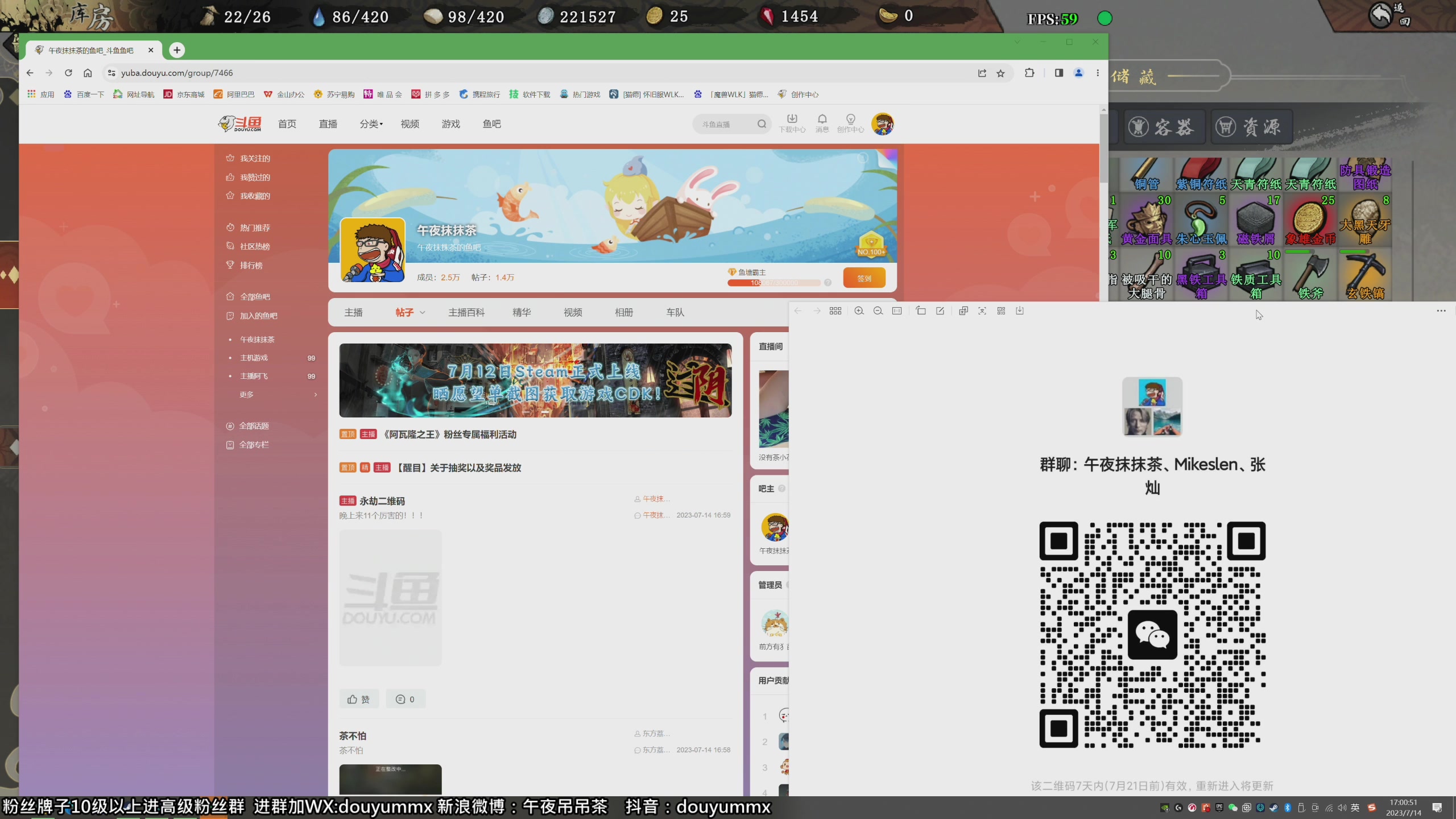The width and height of the screenshot is (1456, 819).
Task: Open 热门推荐 in sidebar
Action: tap(255, 227)
